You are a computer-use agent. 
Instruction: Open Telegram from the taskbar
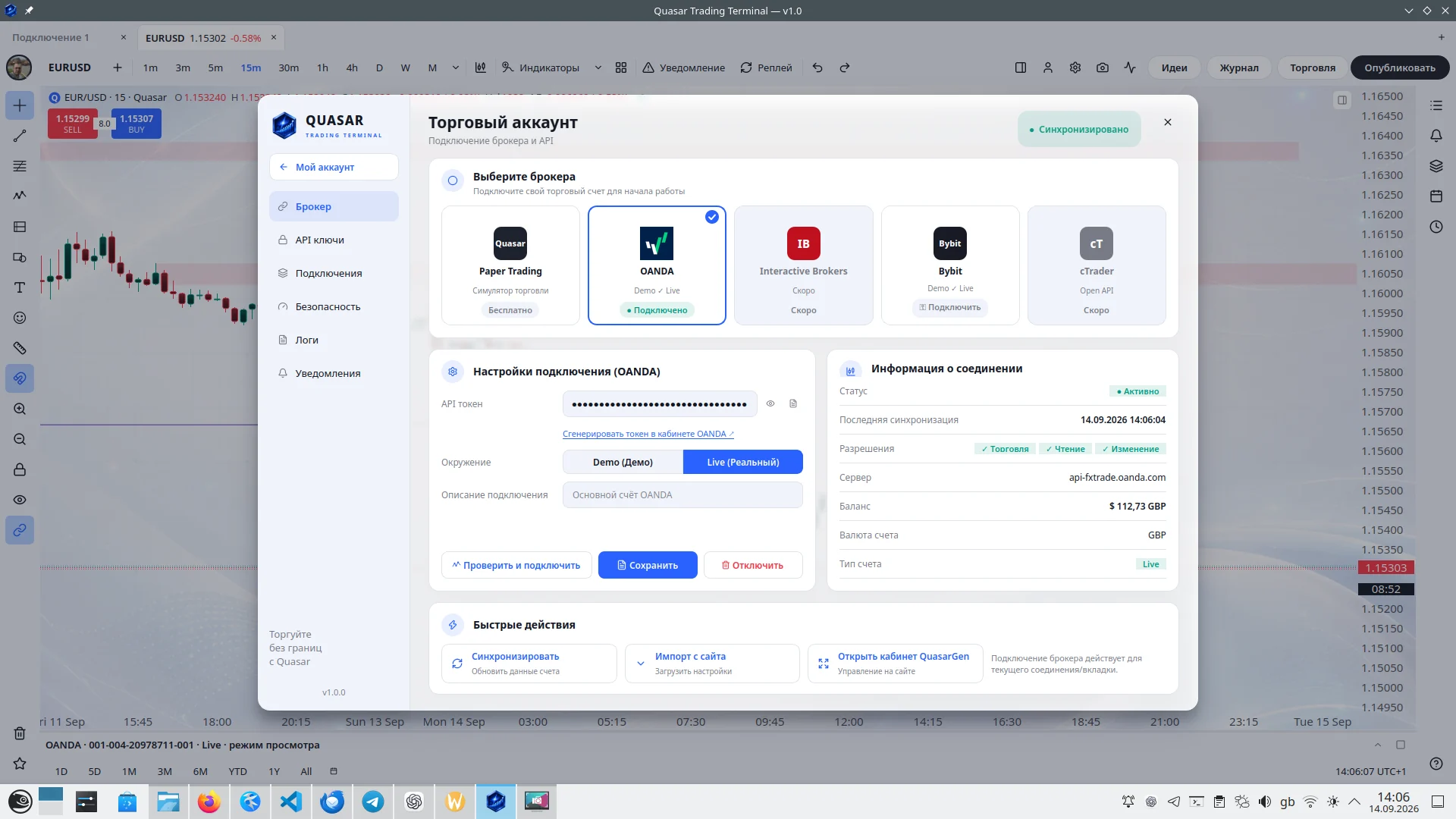coord(373,802)
